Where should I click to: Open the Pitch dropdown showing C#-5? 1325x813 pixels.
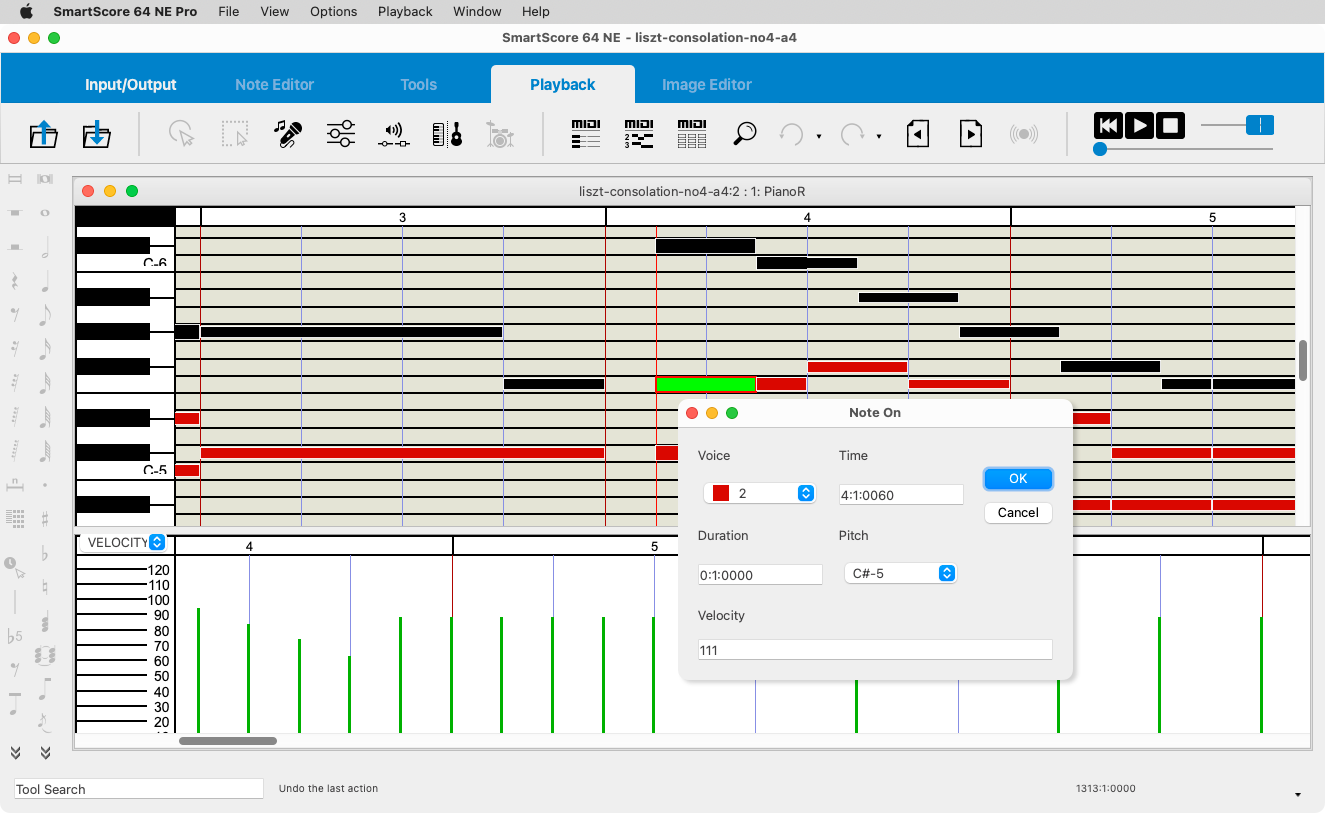[900, 573]
